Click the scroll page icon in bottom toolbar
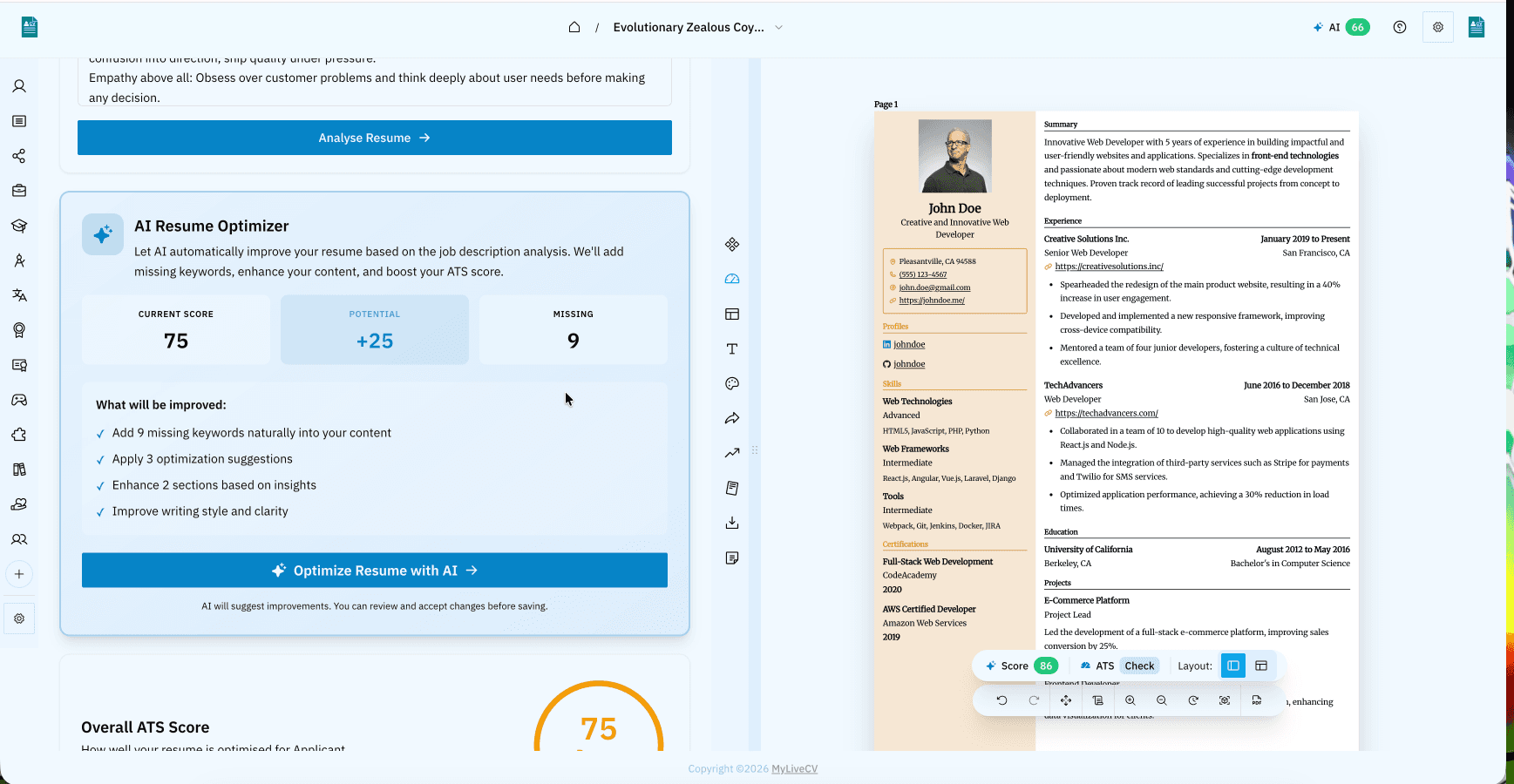Viewport: 1514px width, 784px height. 1097,700
